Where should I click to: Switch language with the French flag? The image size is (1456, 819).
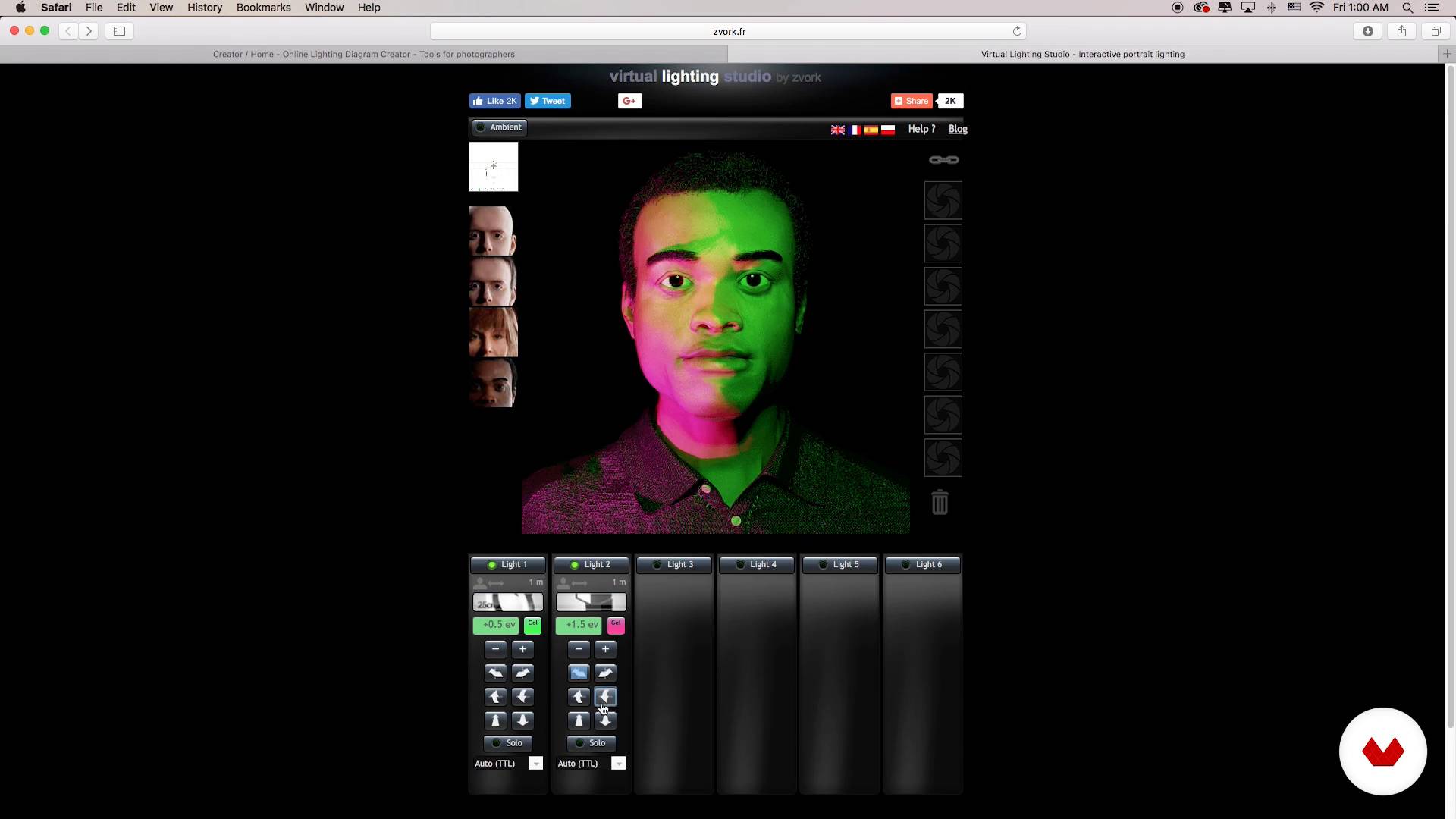click(x=855, y=130)
